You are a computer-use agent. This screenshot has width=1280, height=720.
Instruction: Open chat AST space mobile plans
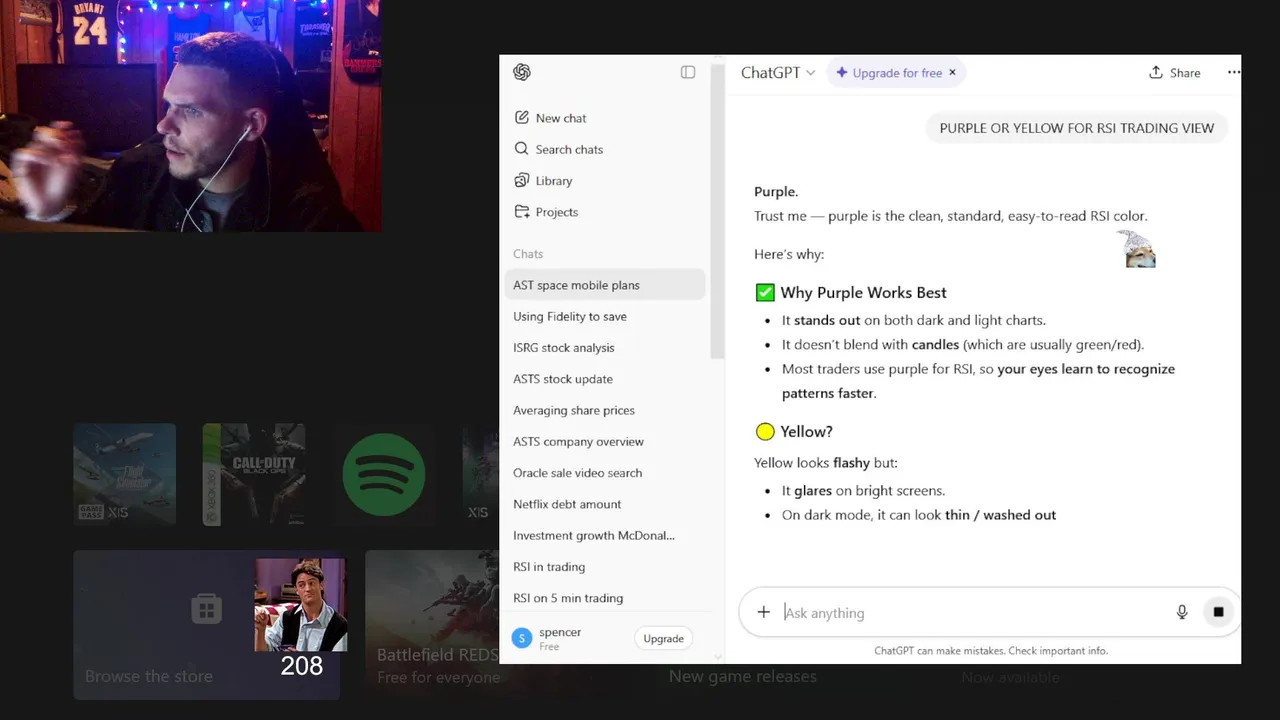pos(605,285)
